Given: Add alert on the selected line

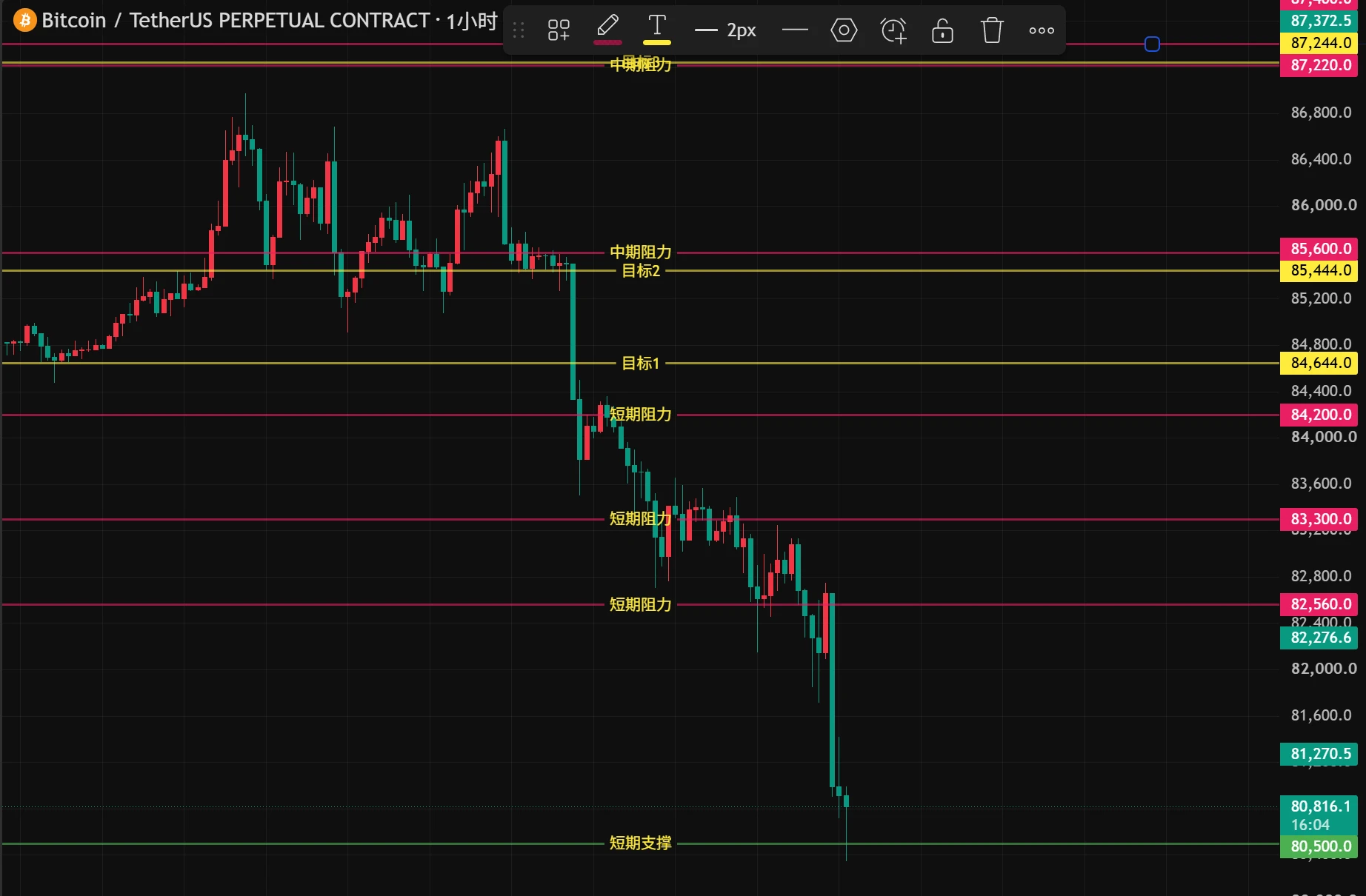Looking at the screenshot, I should pos(893,30).
